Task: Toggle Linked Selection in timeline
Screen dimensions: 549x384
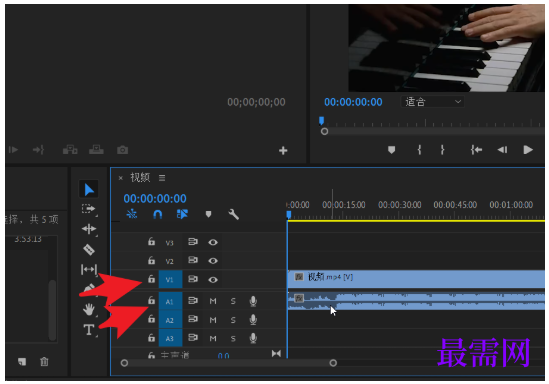Action: (182, 214)
